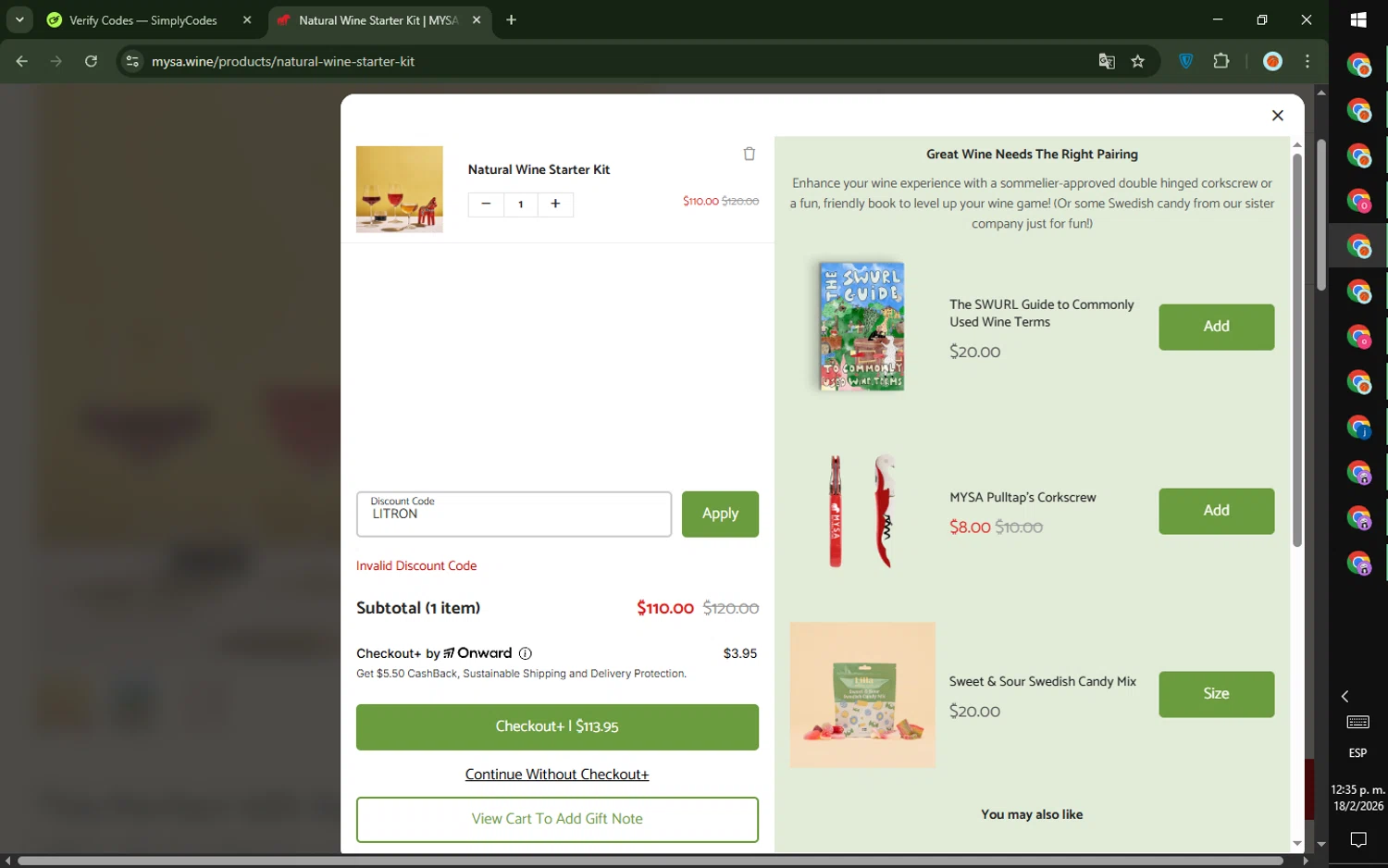Open the Chrome profile avatar

[1273, 61]
